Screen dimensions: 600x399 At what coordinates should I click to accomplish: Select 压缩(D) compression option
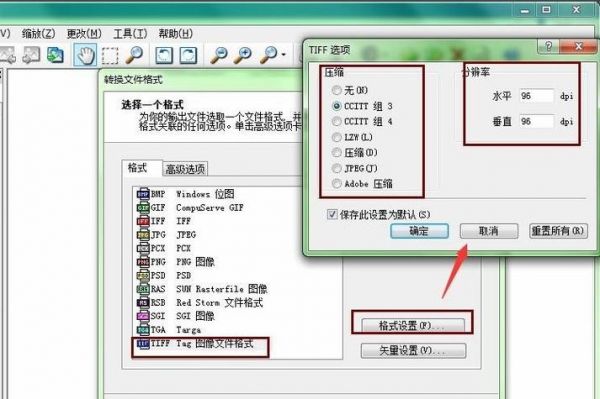tap(336, 153)
